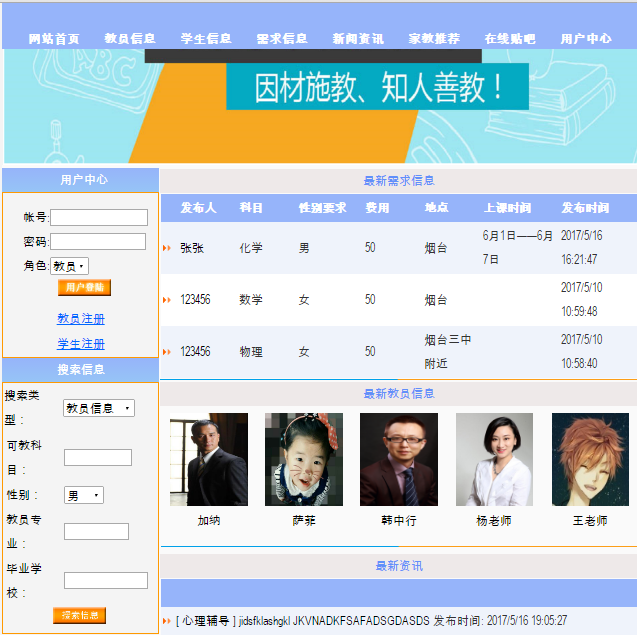Open the 性别 dropdown showing 男
Viewport: 637px width, 635px height.
(x=84, y=495)
